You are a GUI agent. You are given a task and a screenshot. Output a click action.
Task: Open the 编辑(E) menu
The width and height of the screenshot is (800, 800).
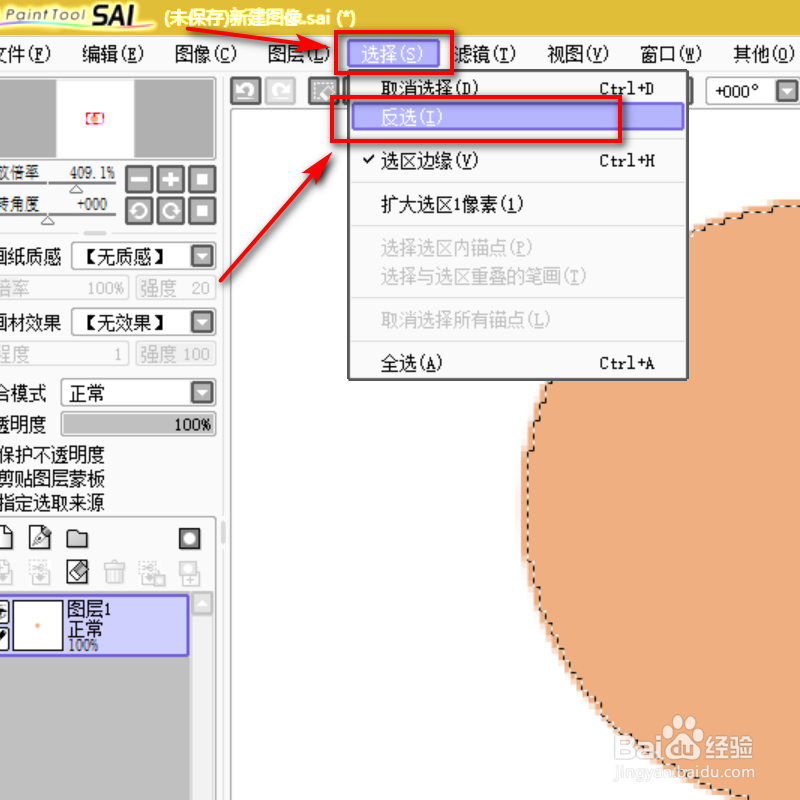coord(113,54)
